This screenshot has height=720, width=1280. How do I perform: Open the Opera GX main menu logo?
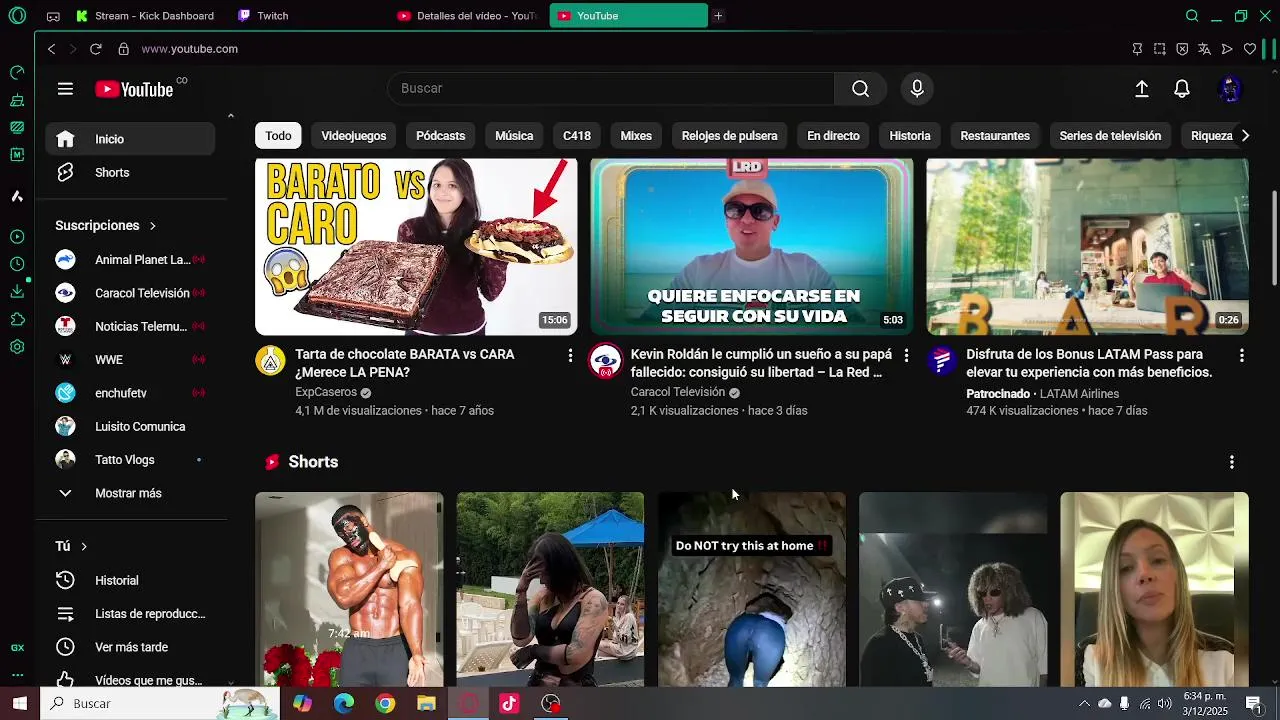pos(17,16)
